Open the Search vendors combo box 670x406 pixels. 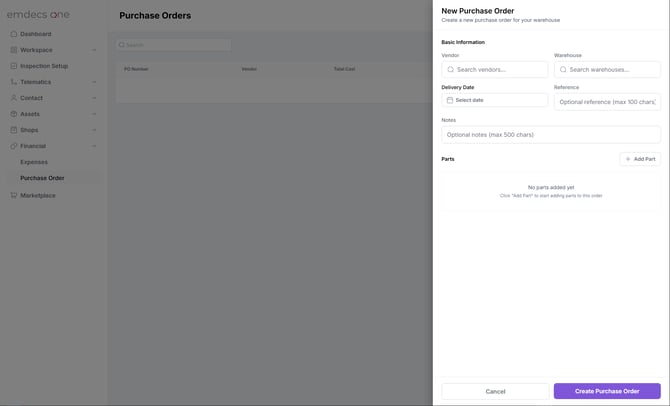pyautogui.click(x=494, y=69)
